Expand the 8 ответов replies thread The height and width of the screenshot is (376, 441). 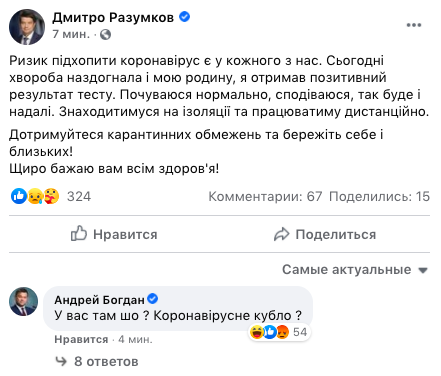tap(97, 361)
